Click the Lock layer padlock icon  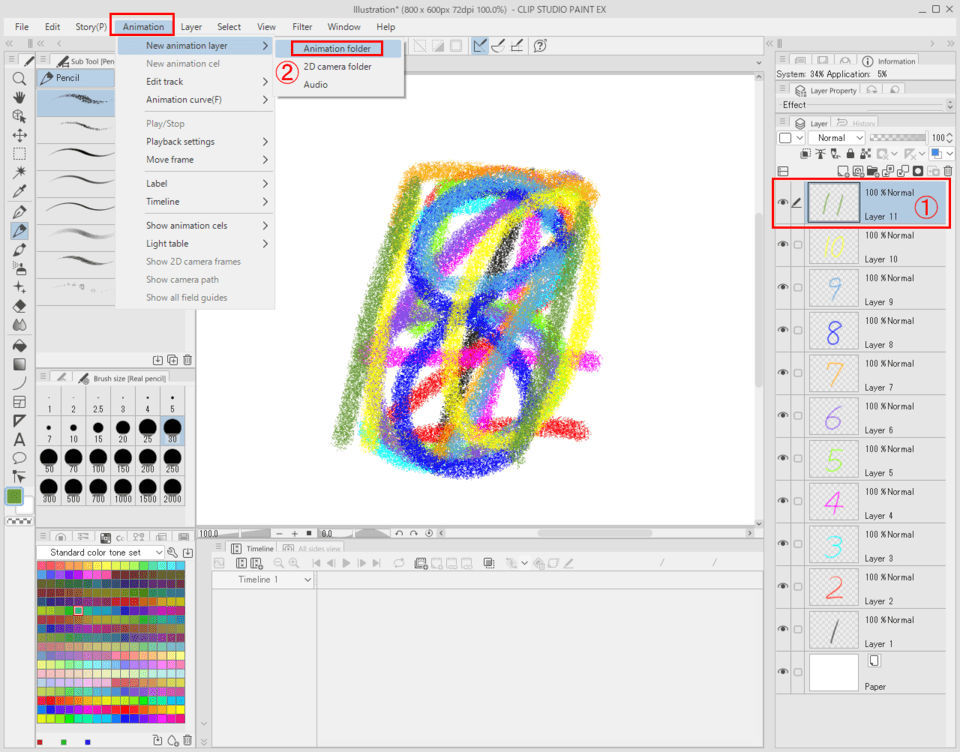click(850, 153)
